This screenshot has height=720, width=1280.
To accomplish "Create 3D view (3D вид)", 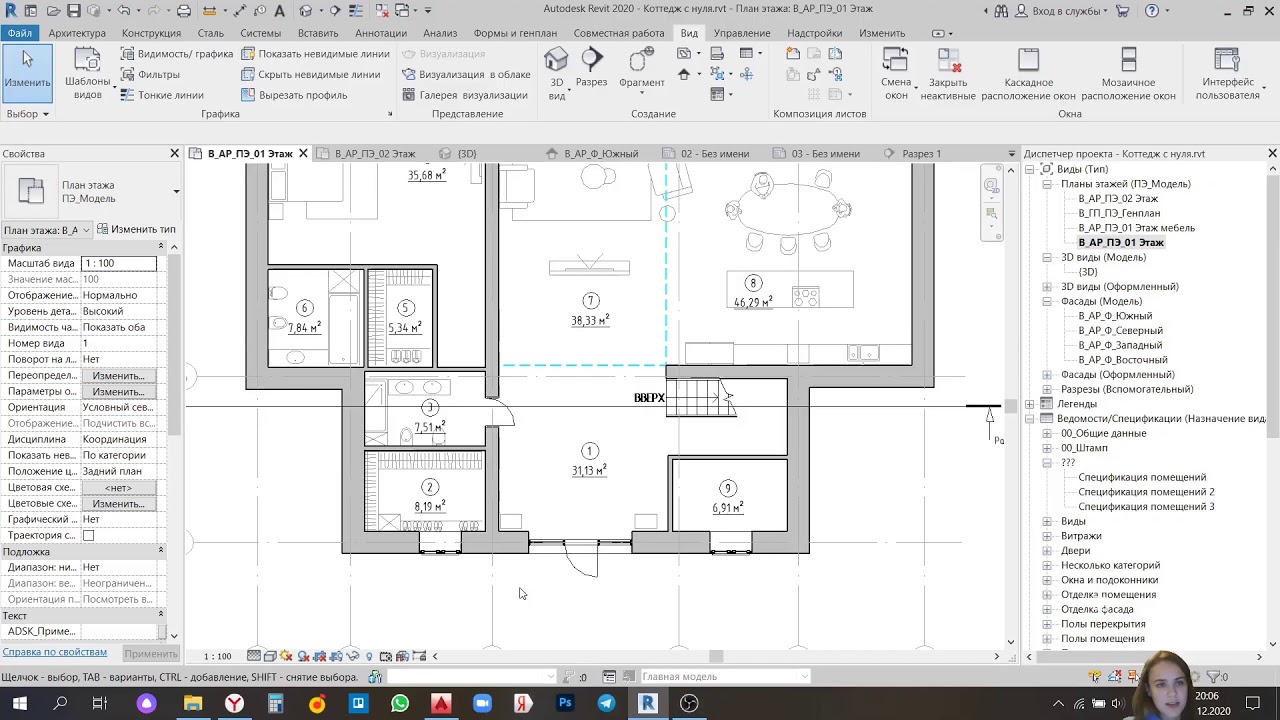I will (x=557, y=73).
